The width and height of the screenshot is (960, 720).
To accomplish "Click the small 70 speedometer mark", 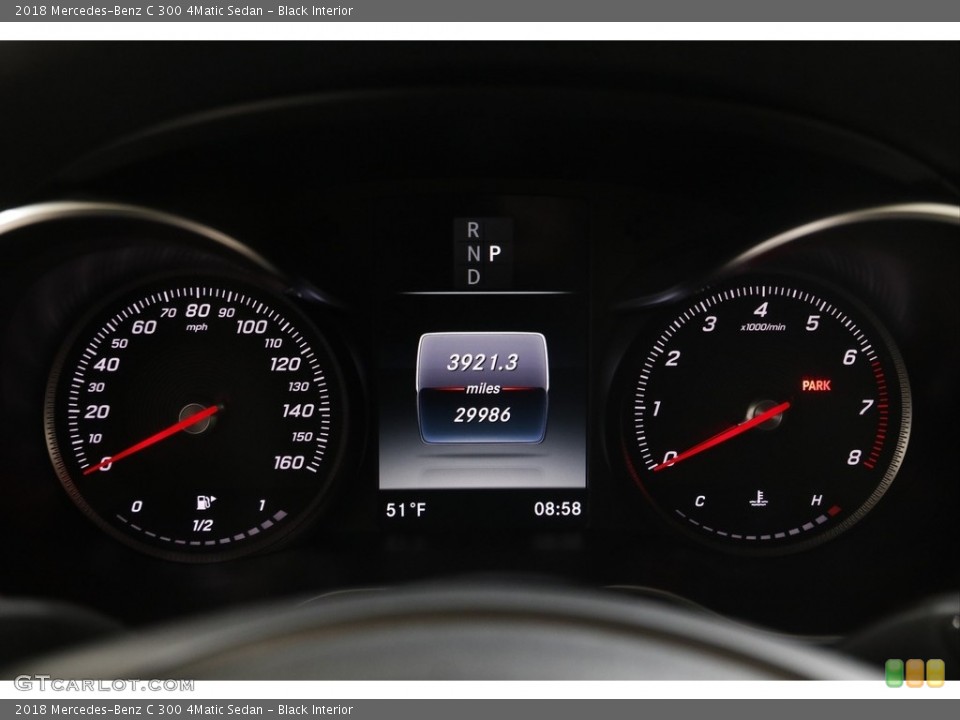I will (168, 313).
